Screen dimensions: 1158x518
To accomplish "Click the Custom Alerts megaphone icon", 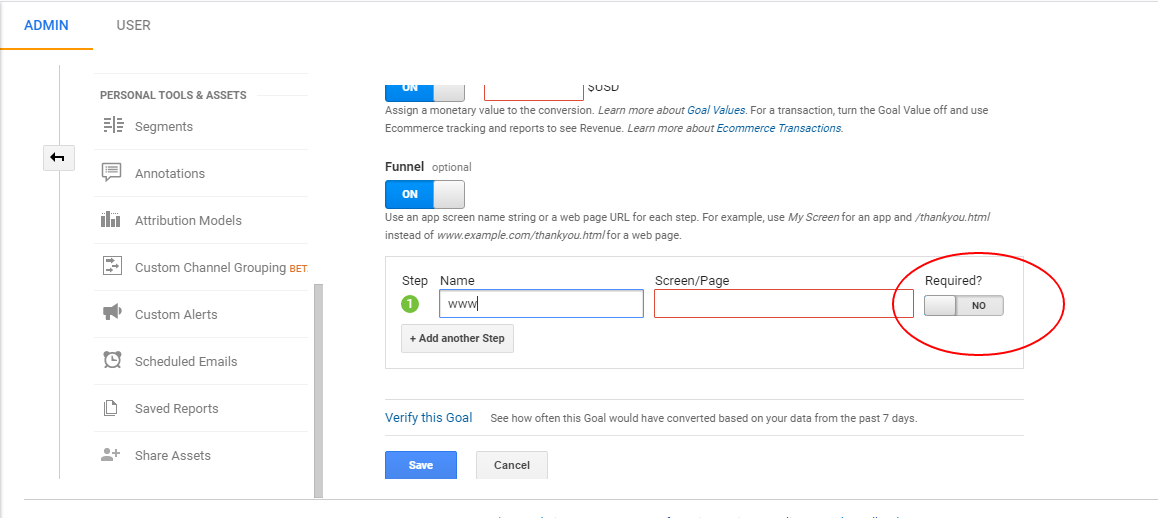I will point(112,314).
